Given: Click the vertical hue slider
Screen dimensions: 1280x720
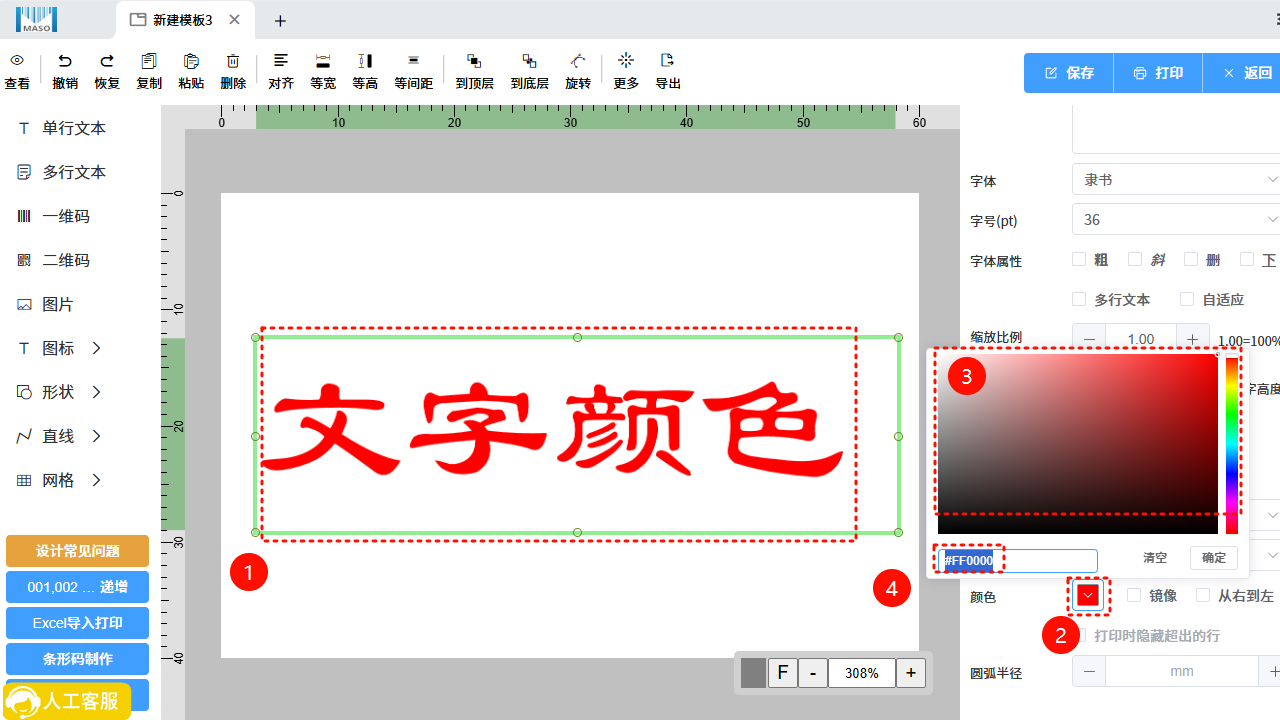Looking at the screenshot, I should tap(1232, 444).
